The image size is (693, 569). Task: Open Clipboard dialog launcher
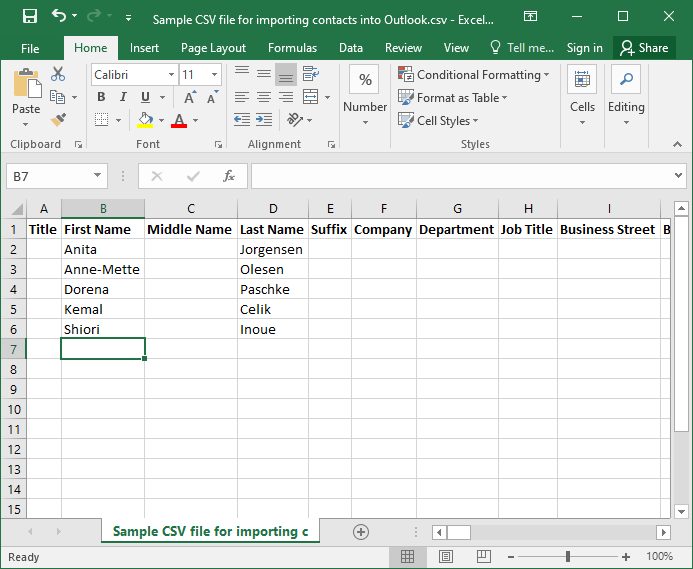click(79, 145)
